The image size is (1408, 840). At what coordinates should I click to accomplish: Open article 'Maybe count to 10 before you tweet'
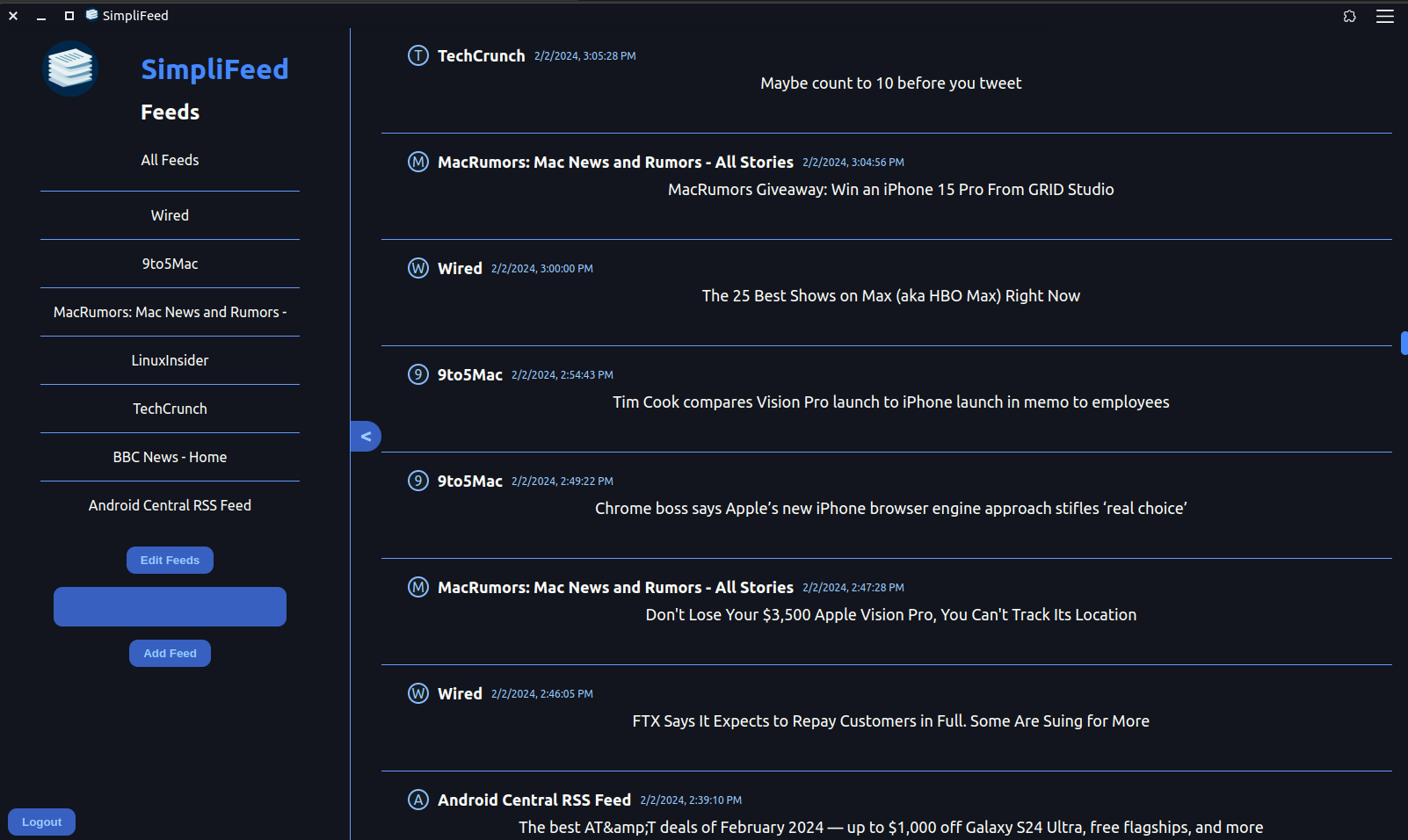point(890,83)
